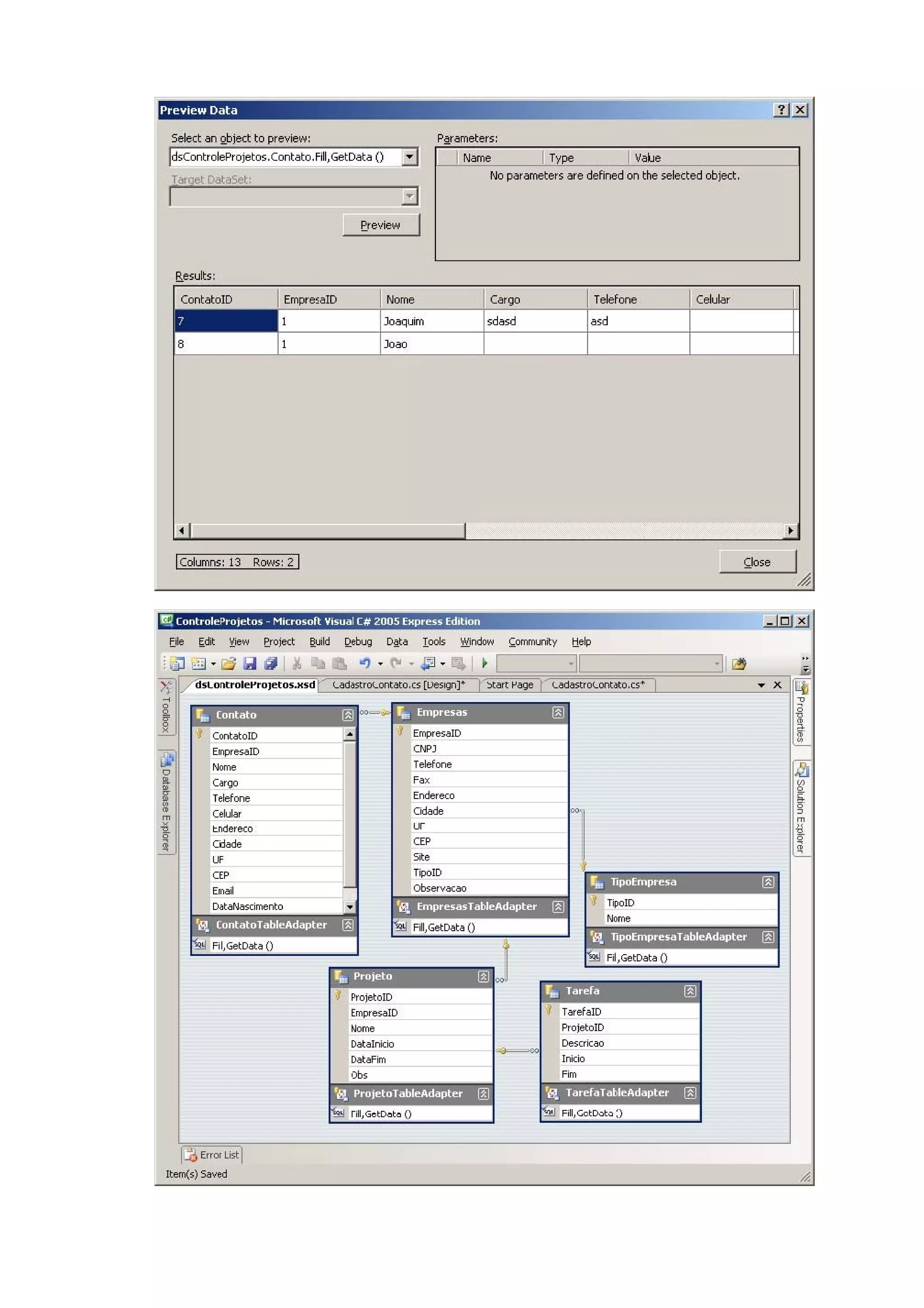Open the object to preview dropdown
Image resolution: width=924 pixels, height=1308 pixels.
(x=409, y=157)
